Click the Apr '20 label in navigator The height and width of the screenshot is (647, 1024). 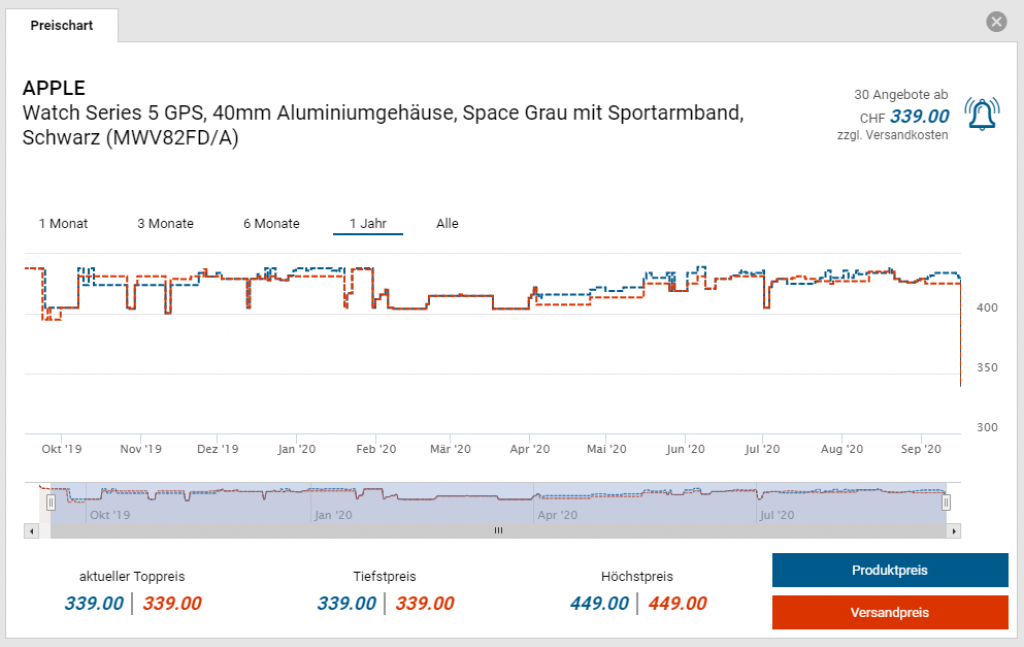point(557,514)
